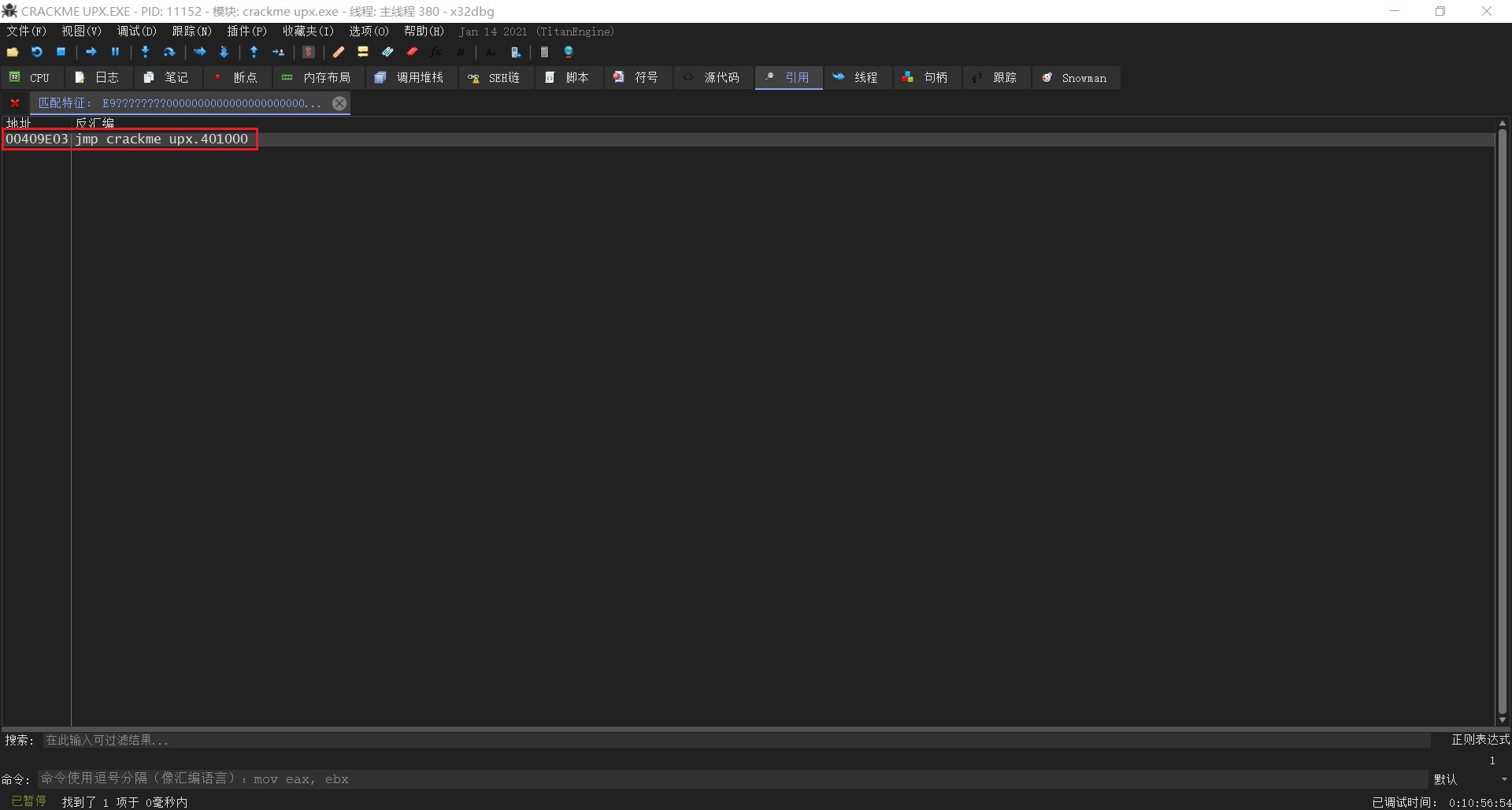Stop debugging with the blue square
This screenshot has height=810, width=1512.
tap(61, 52)
